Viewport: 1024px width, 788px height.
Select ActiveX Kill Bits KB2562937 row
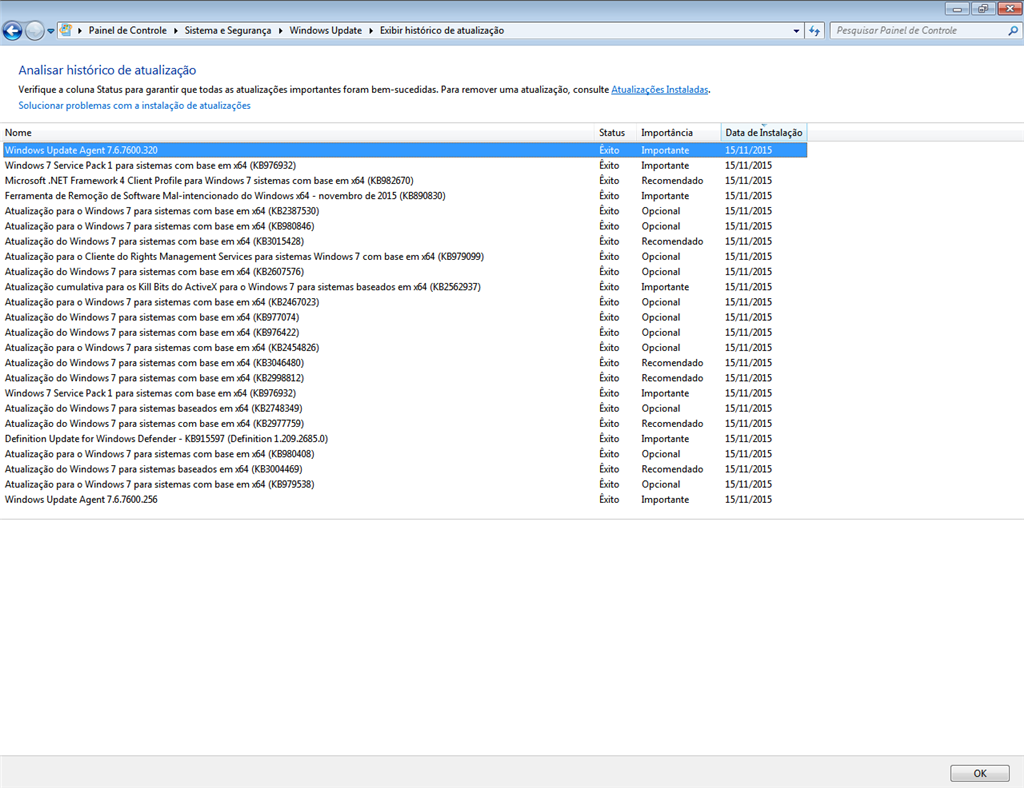coord(405,287)
